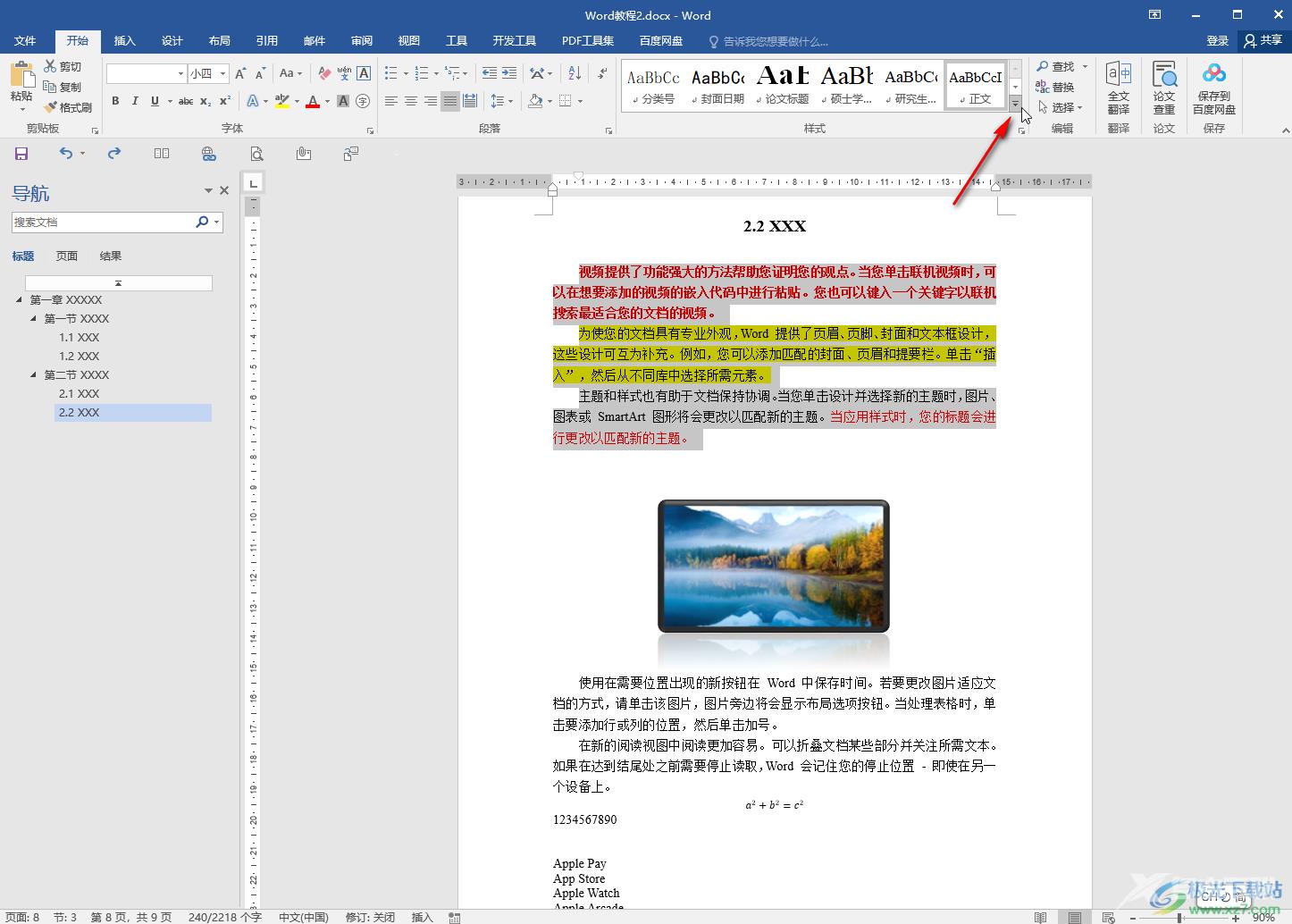Collapse the 第二节 XXXX heading node

pyautogui.click(x=34, y=375)
